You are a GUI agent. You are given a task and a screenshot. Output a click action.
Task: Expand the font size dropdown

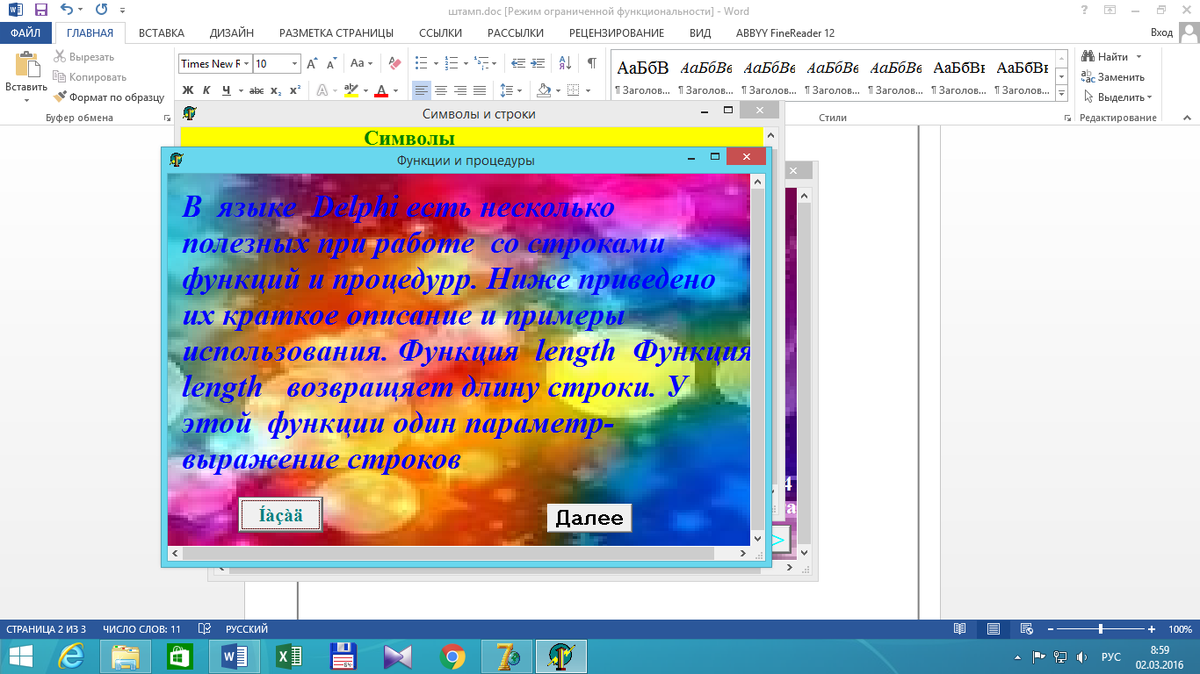pyautogui.click(x=295, y=64)
